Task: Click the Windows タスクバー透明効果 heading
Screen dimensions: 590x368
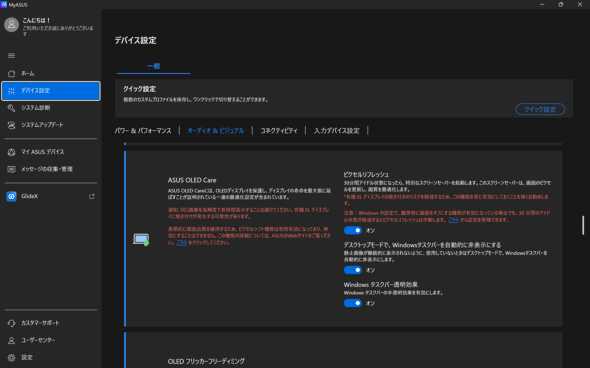Action: 380,285
